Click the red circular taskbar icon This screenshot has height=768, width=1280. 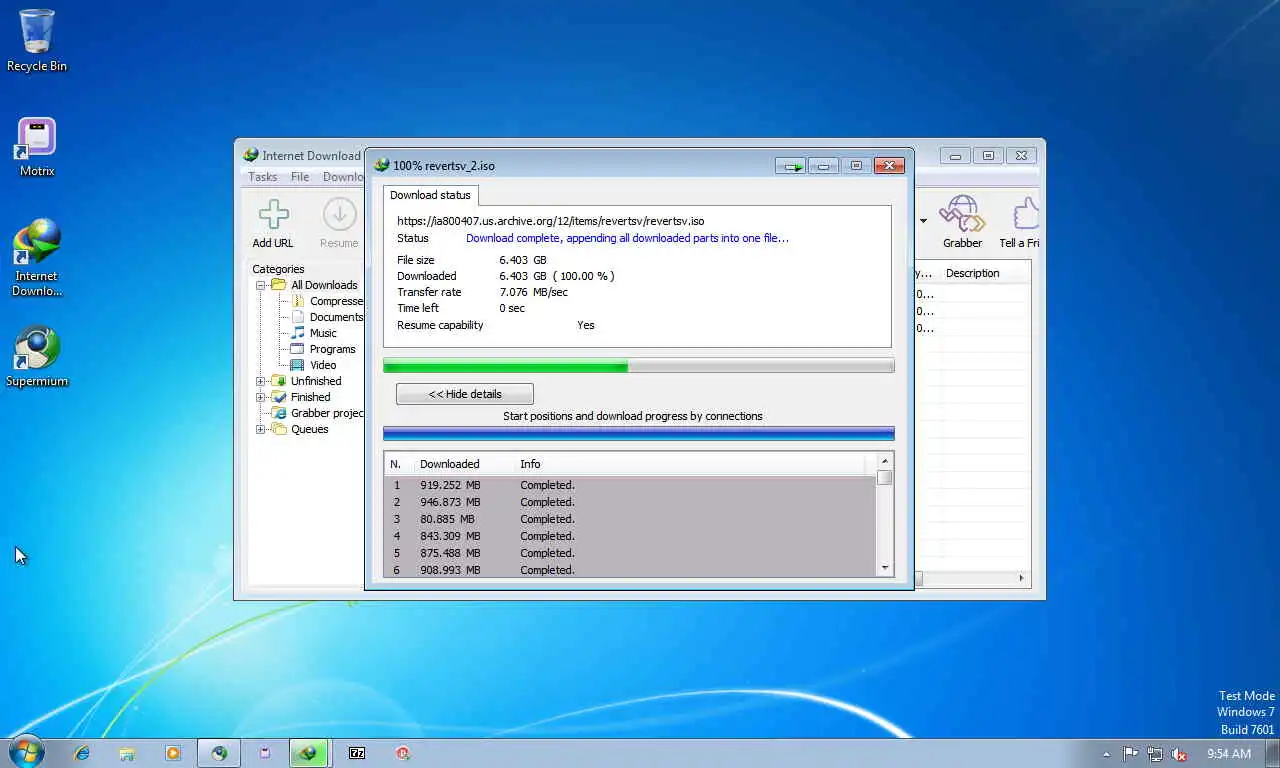[402, 753]
